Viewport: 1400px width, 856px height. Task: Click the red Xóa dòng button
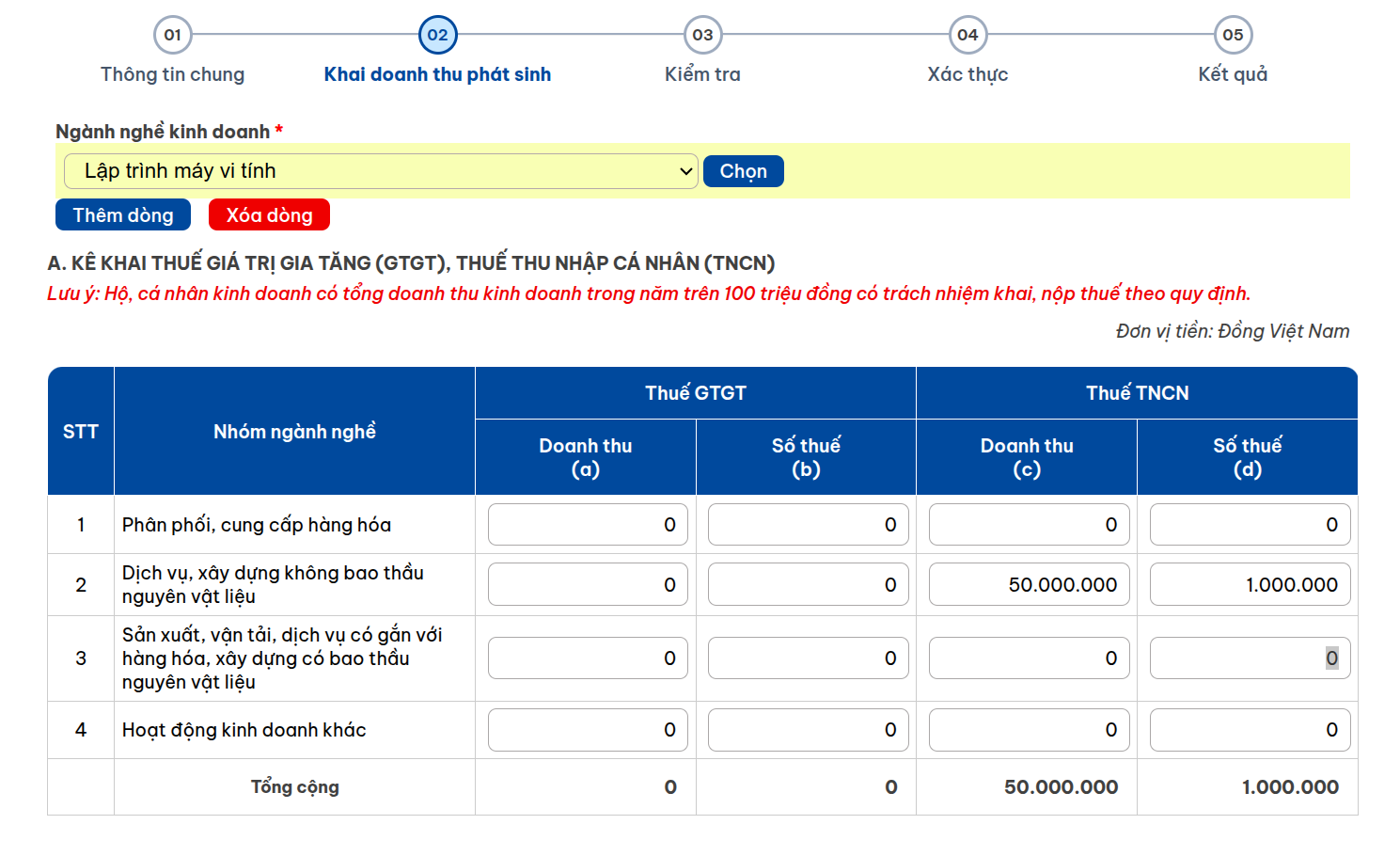(x=269, y=215)
